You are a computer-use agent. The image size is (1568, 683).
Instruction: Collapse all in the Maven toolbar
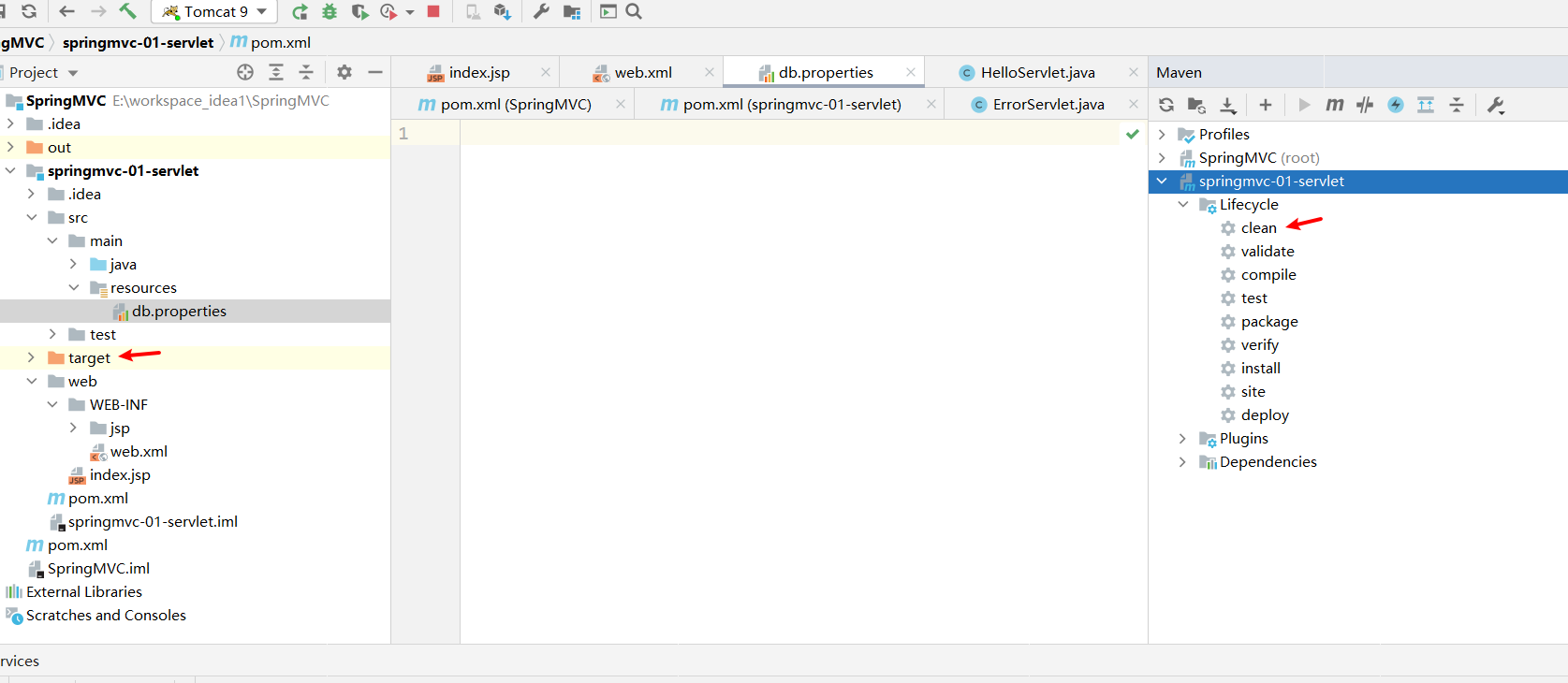[x=1457, y=105]
